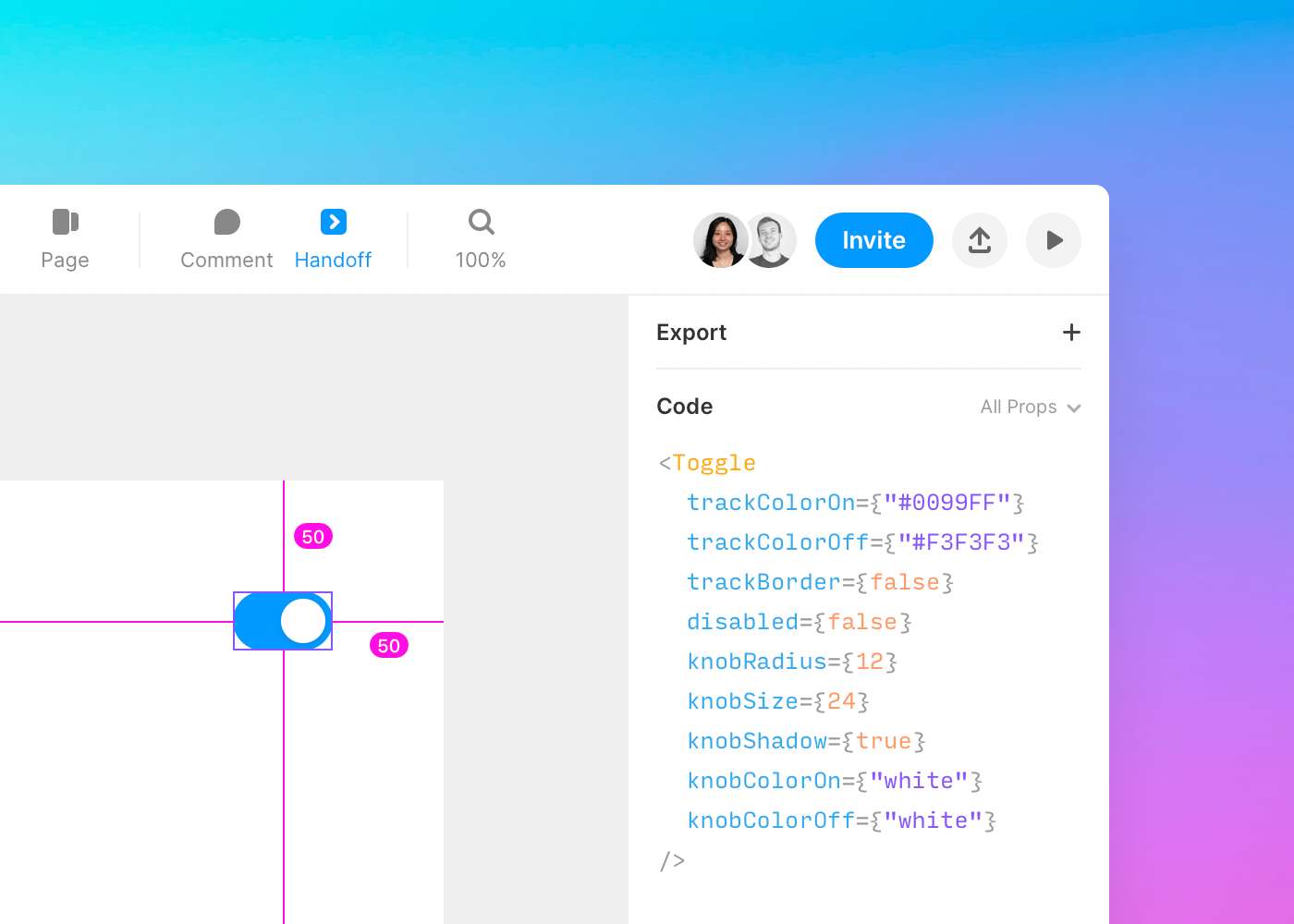Select the knobColorOn="white" line
Image resolution: width=1294 pixels, height=924 pixels.
[x=835, y=781]
